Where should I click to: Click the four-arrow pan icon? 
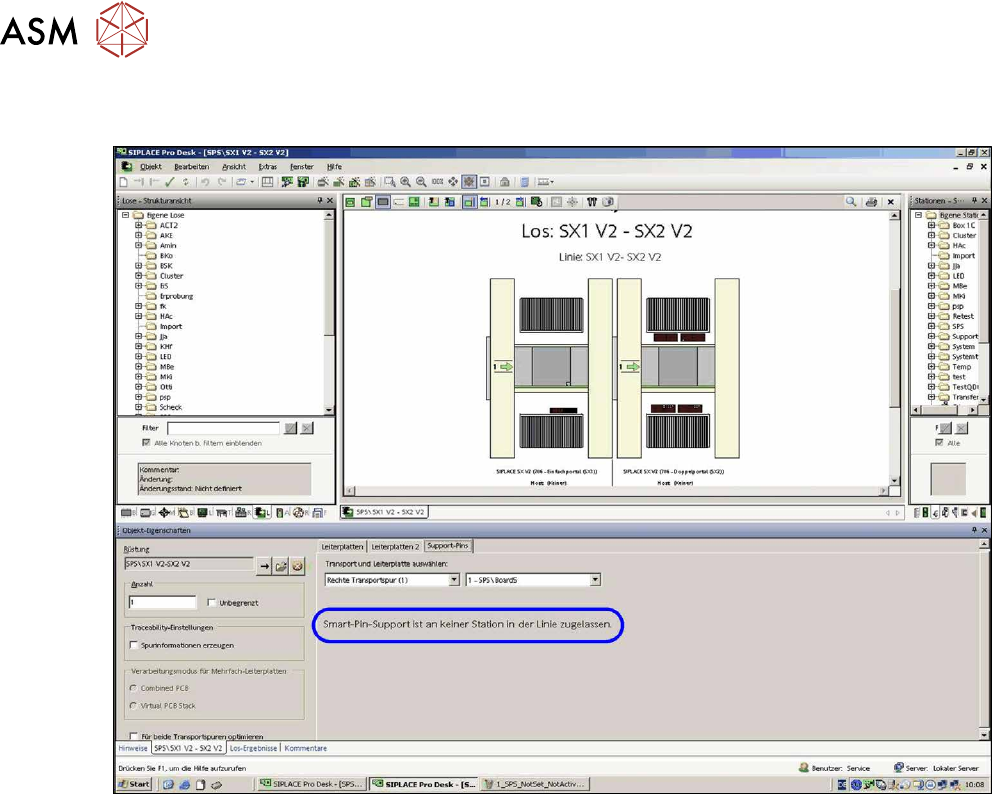[453, 182]
